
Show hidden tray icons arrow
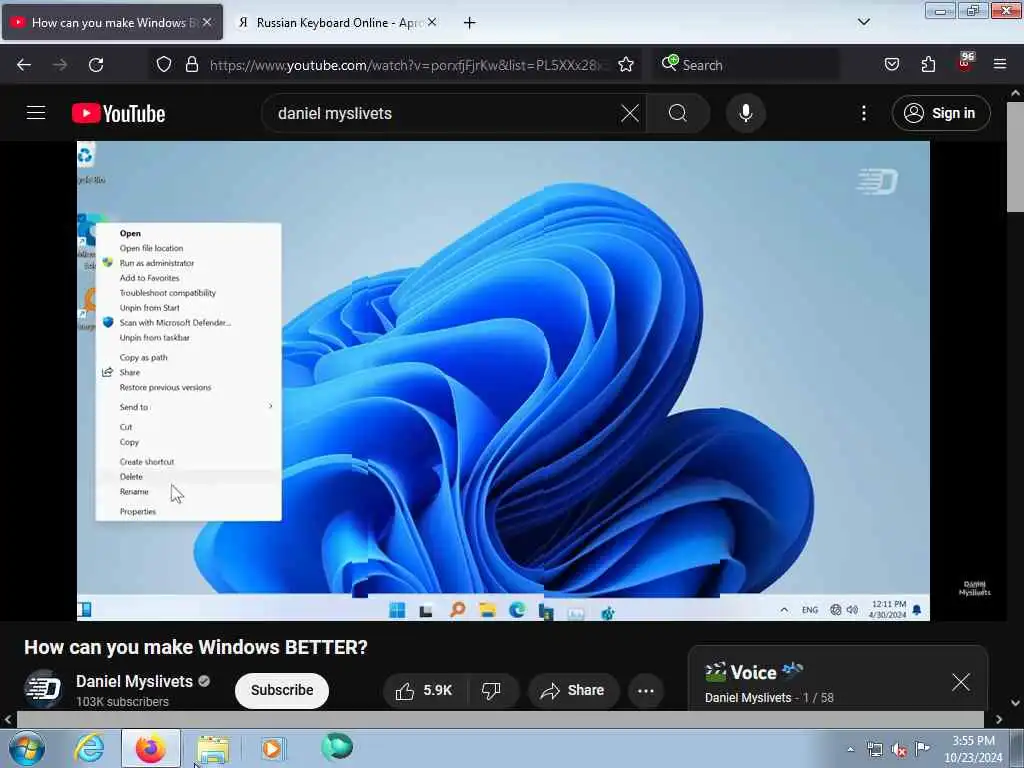coord(850,750)
